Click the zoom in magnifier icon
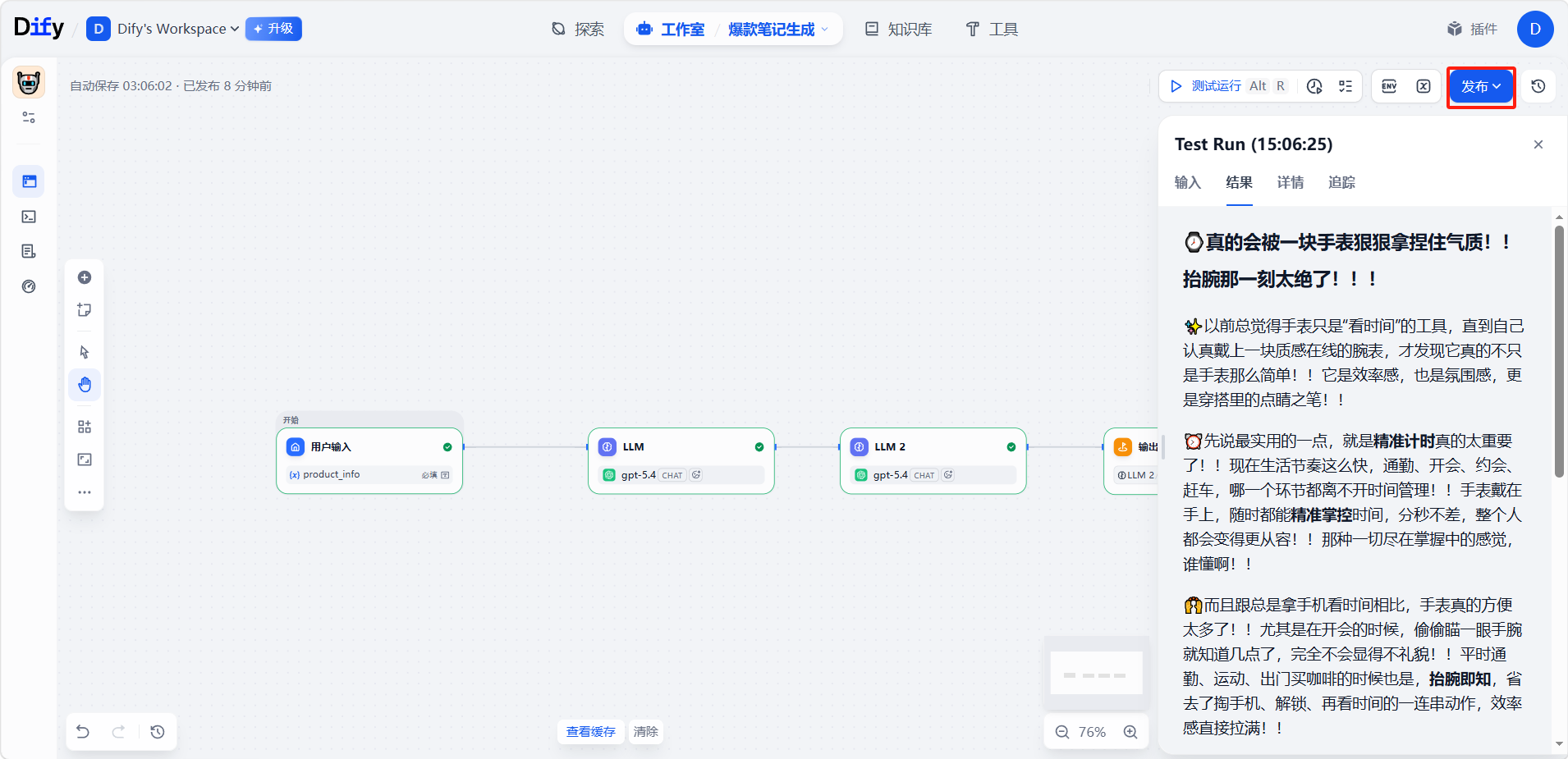1568x759 pixels. (1130, 732)
